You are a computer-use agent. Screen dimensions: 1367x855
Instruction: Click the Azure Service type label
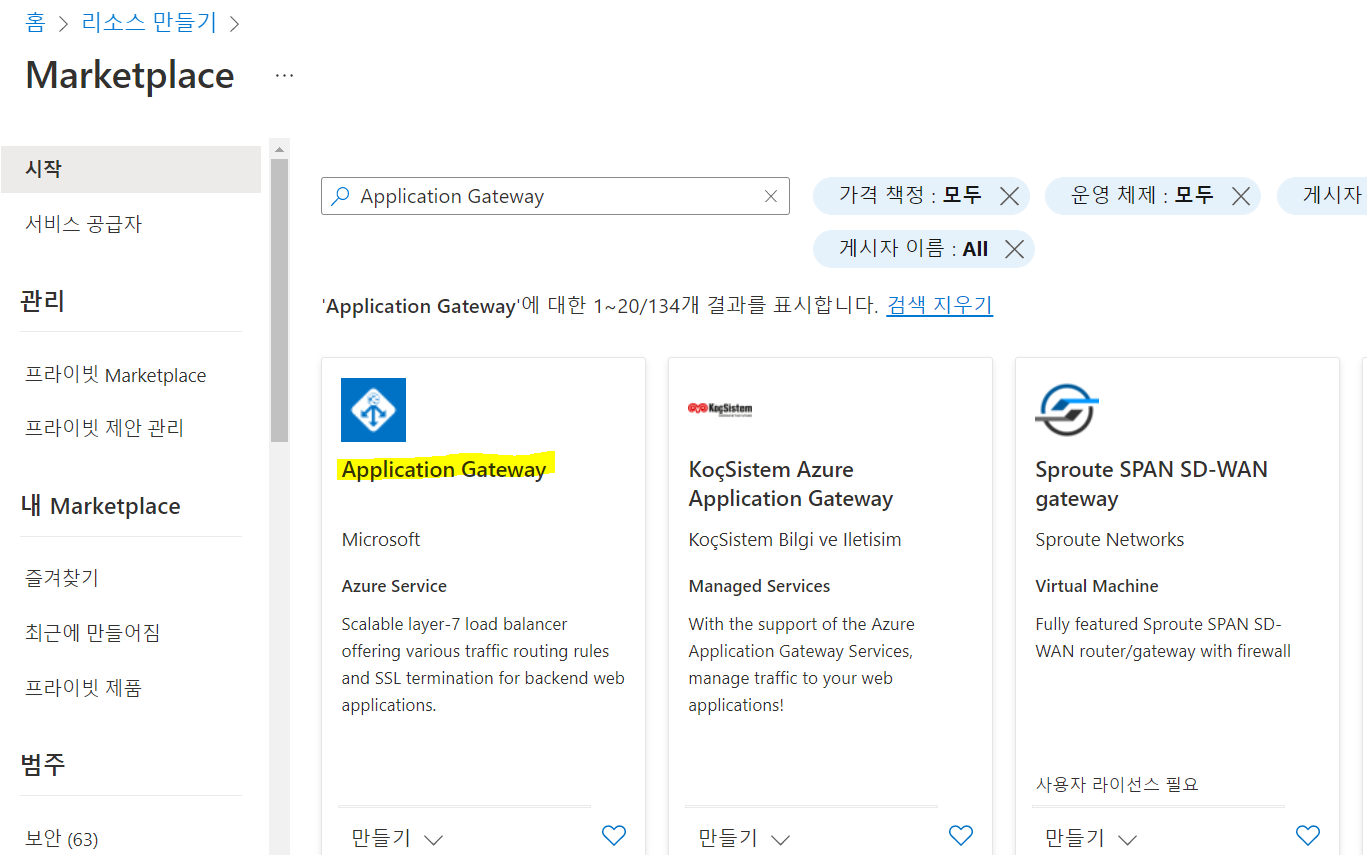394,586
